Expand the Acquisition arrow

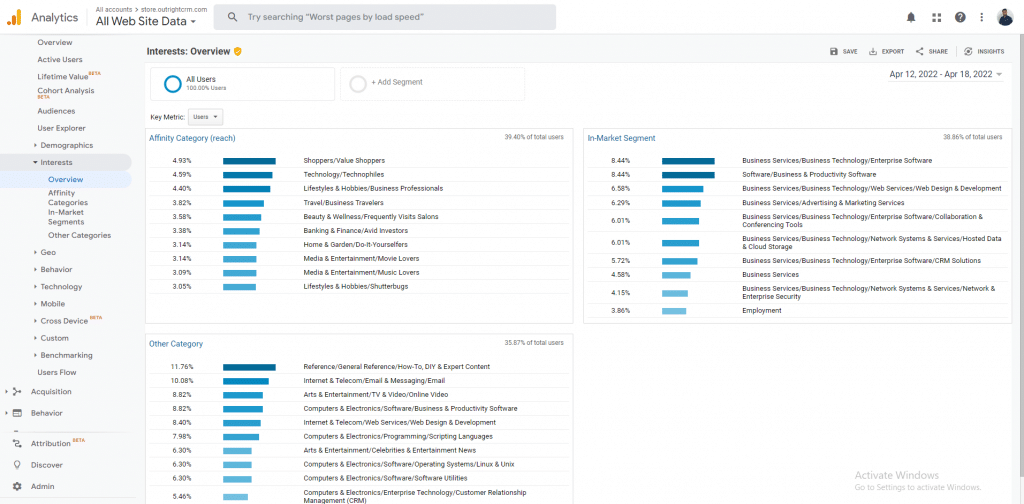pos(7,392)
